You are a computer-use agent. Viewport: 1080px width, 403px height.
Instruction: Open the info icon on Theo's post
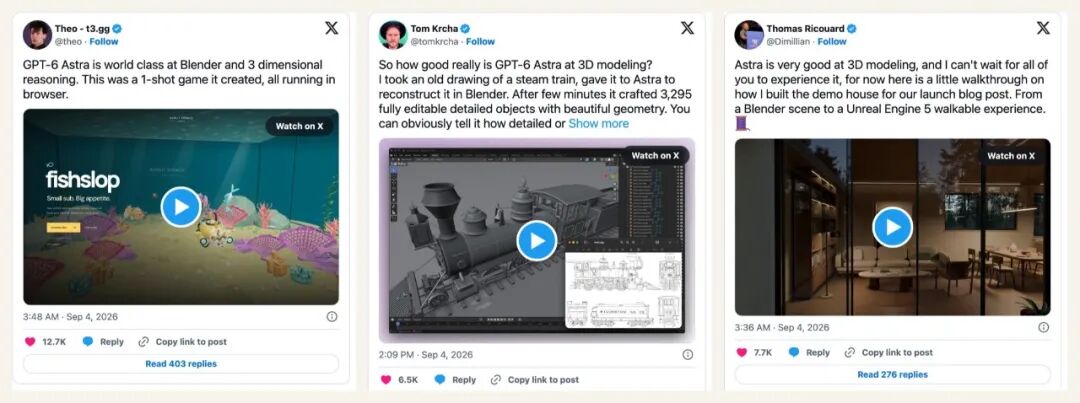click(332, 316)
